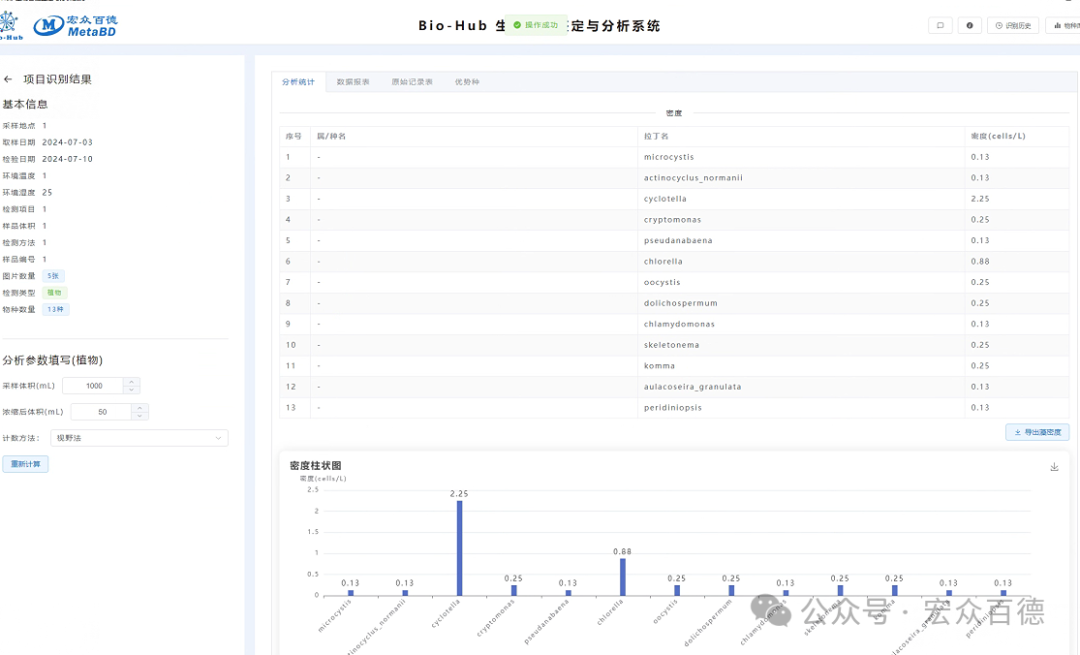This screenshot has height=655, width=1080.
Task: Click the 检验日期 value 2024-07-10
Action: [x=67, y=159]
